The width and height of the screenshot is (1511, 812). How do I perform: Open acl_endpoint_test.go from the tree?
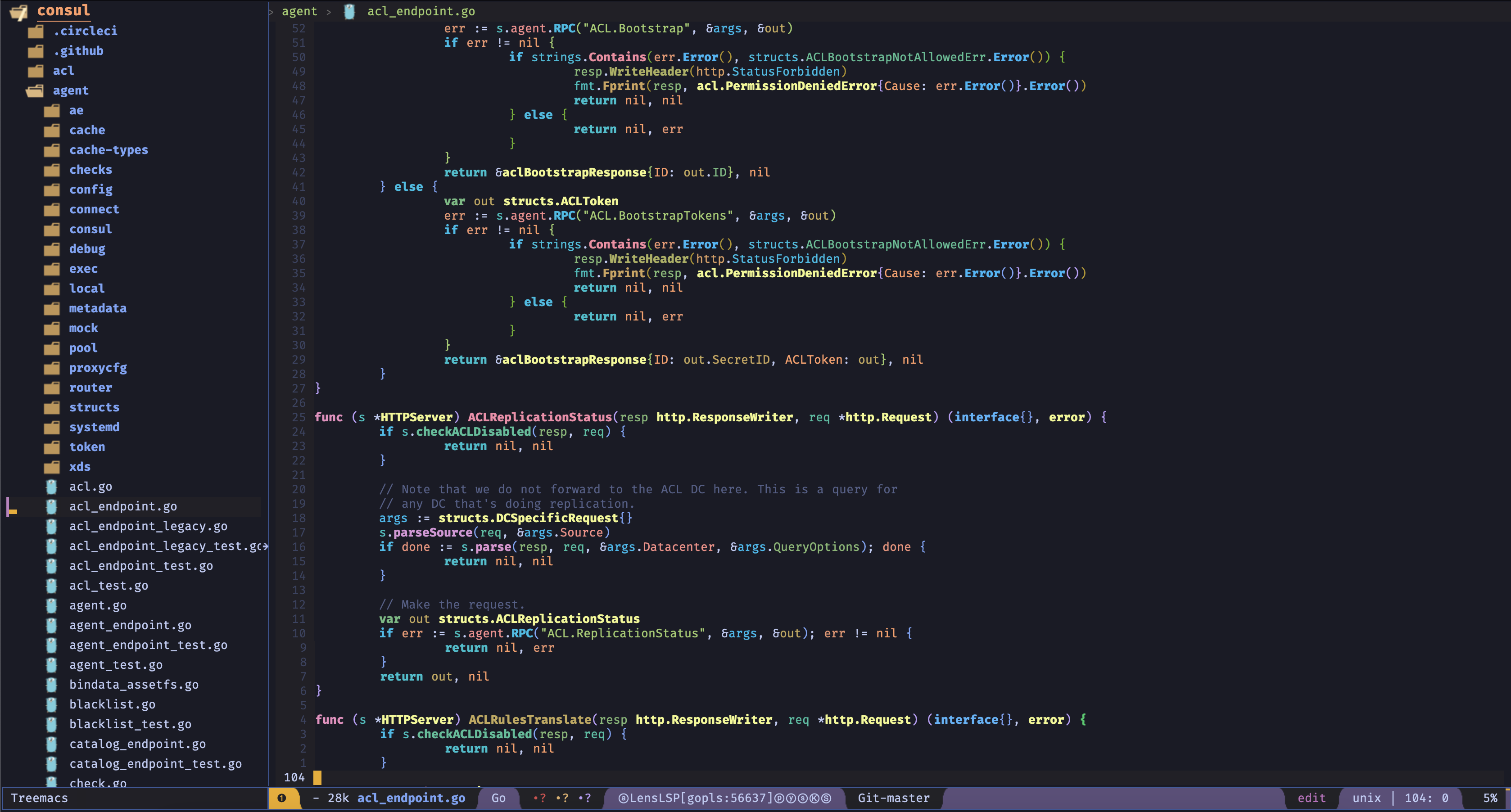(x=141, y=566)
